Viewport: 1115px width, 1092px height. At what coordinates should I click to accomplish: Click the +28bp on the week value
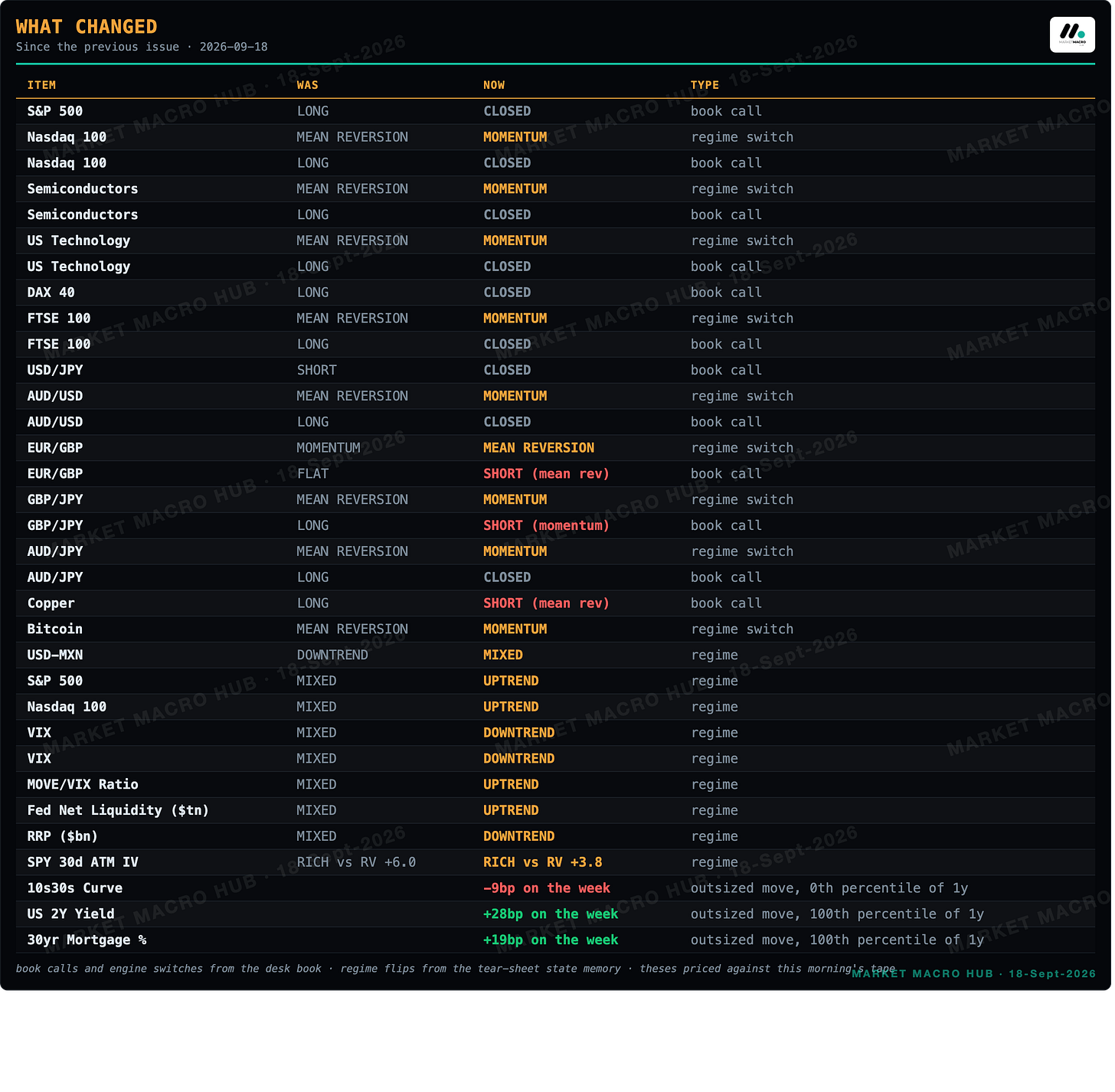pyautogui.click(x=550, y=914)
